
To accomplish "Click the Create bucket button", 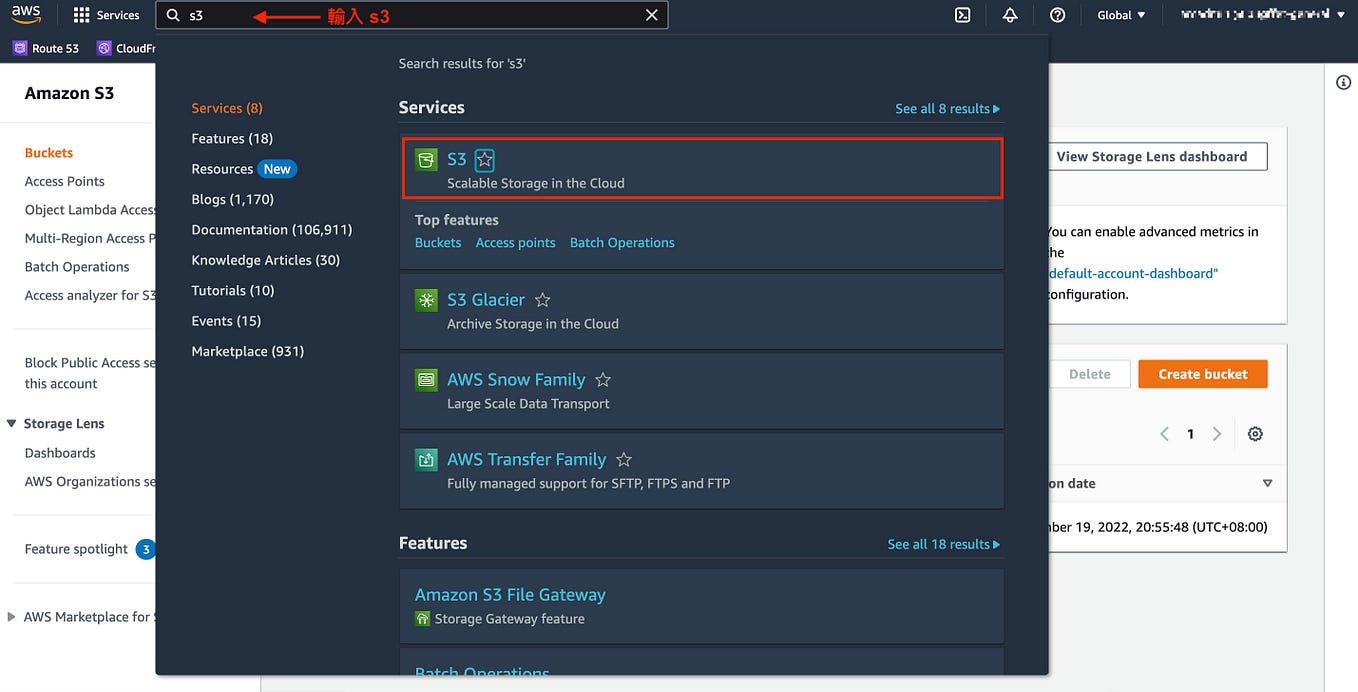I will pos(1202,373).
